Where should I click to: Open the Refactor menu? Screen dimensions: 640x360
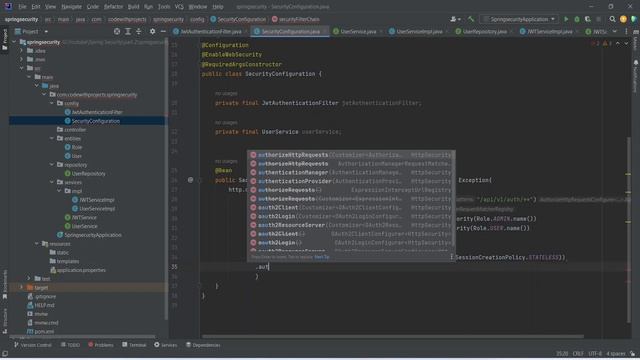click(x=113, y=7)
